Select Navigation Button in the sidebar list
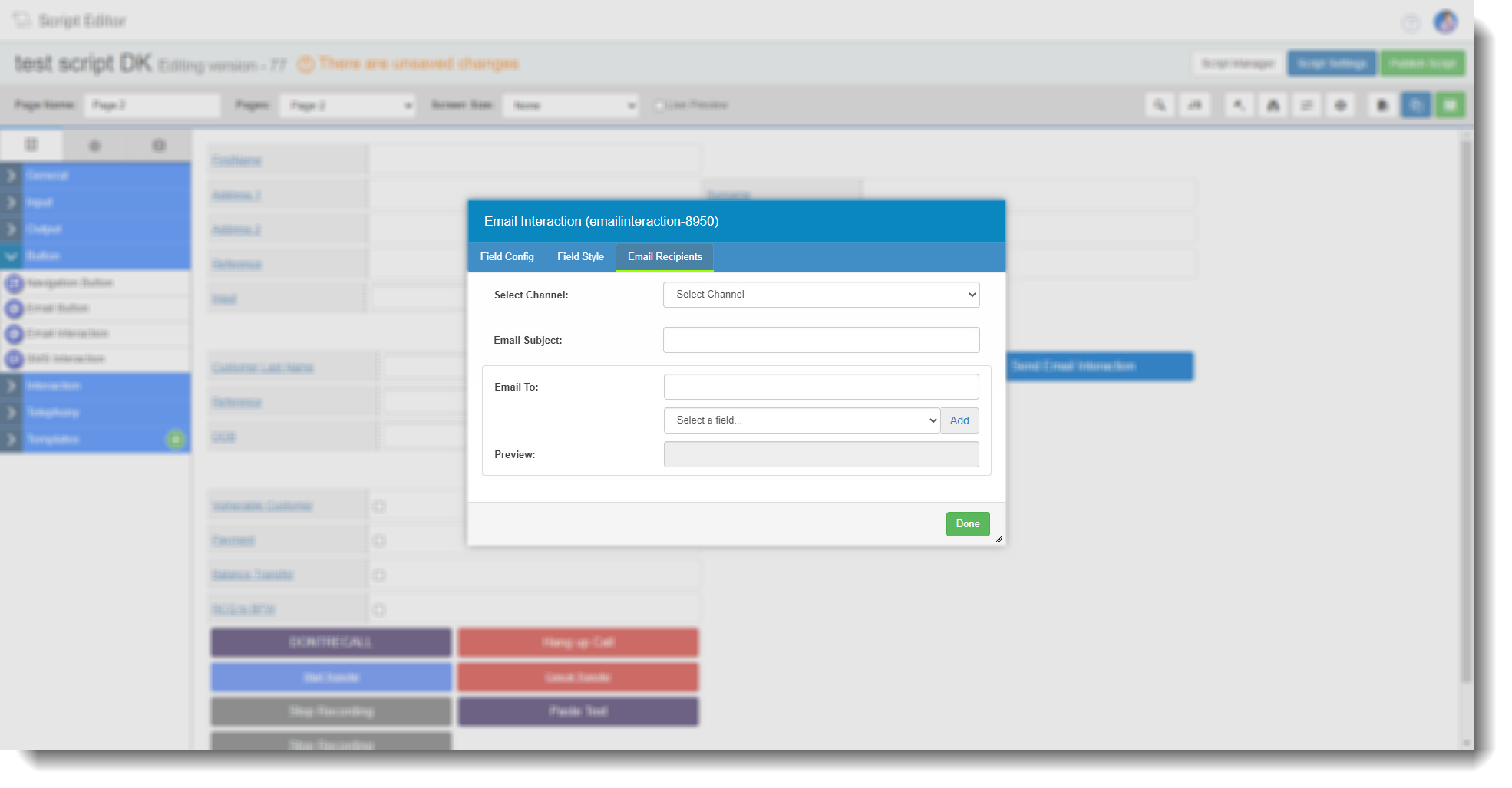1512x788 pixels. 95,283
